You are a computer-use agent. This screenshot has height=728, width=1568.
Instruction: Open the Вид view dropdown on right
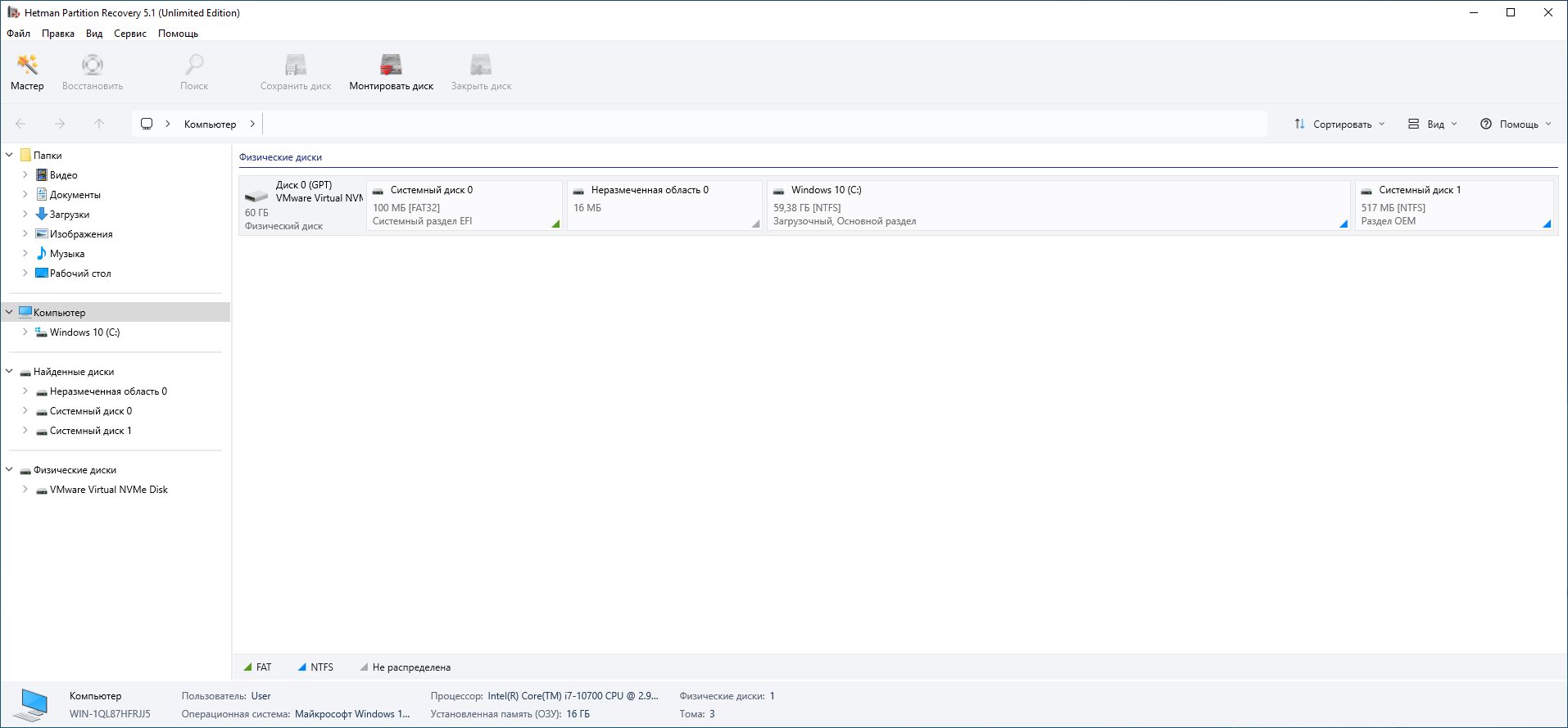click(x=1433, y=124)
